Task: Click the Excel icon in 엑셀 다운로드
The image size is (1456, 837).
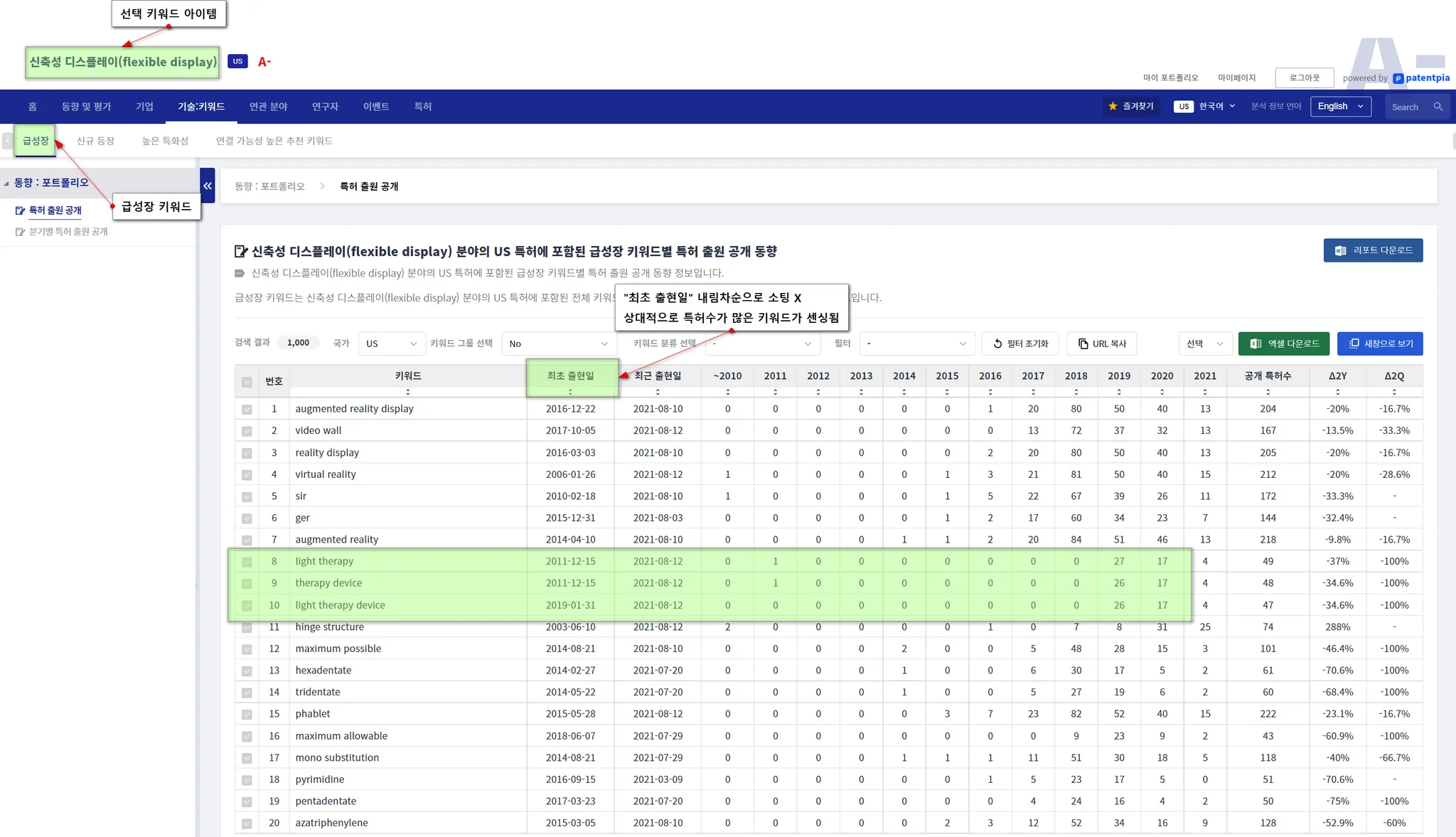Action: tap(1256, 343)
